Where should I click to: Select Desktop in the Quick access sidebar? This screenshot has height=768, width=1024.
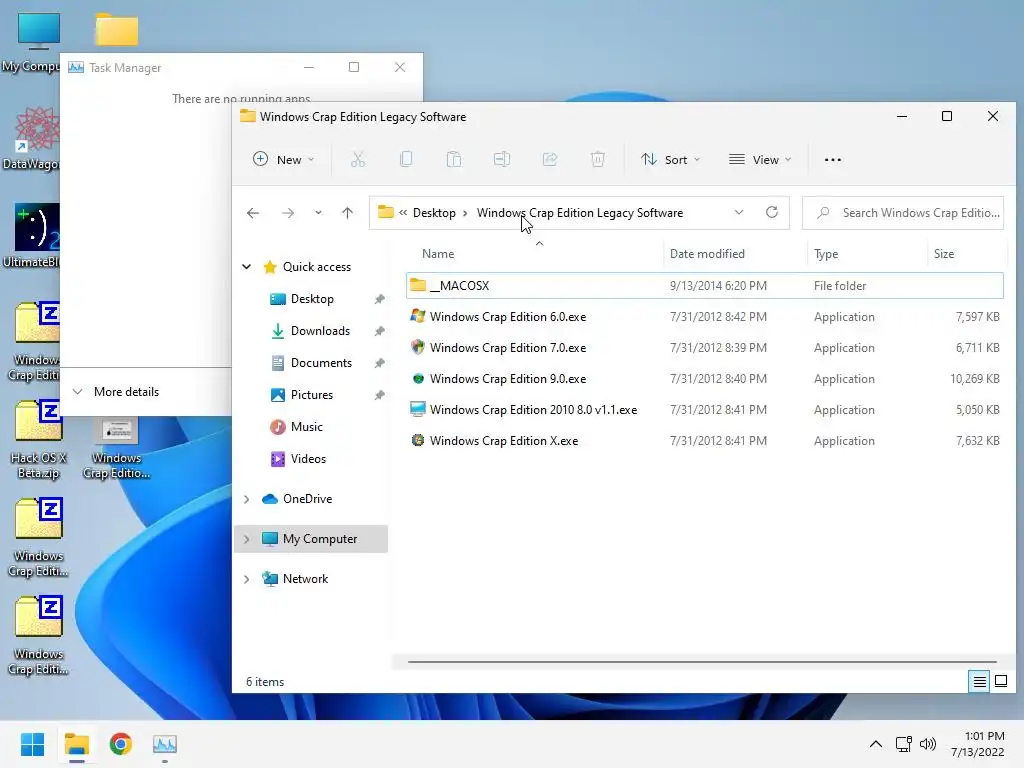(x=312, y=298)
